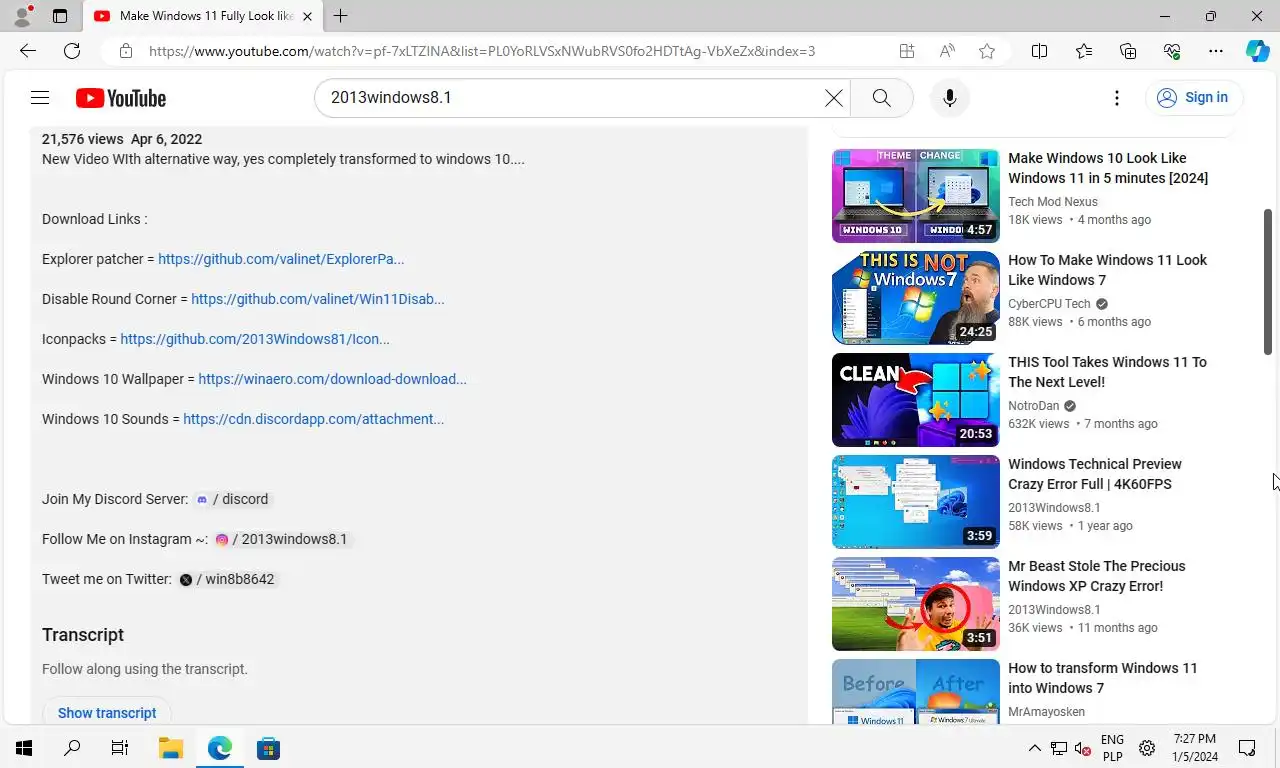1280x768 pixels.
Task: Activate Read aloud in address bar
Action: pyautogui.click(x=947, y=51)
